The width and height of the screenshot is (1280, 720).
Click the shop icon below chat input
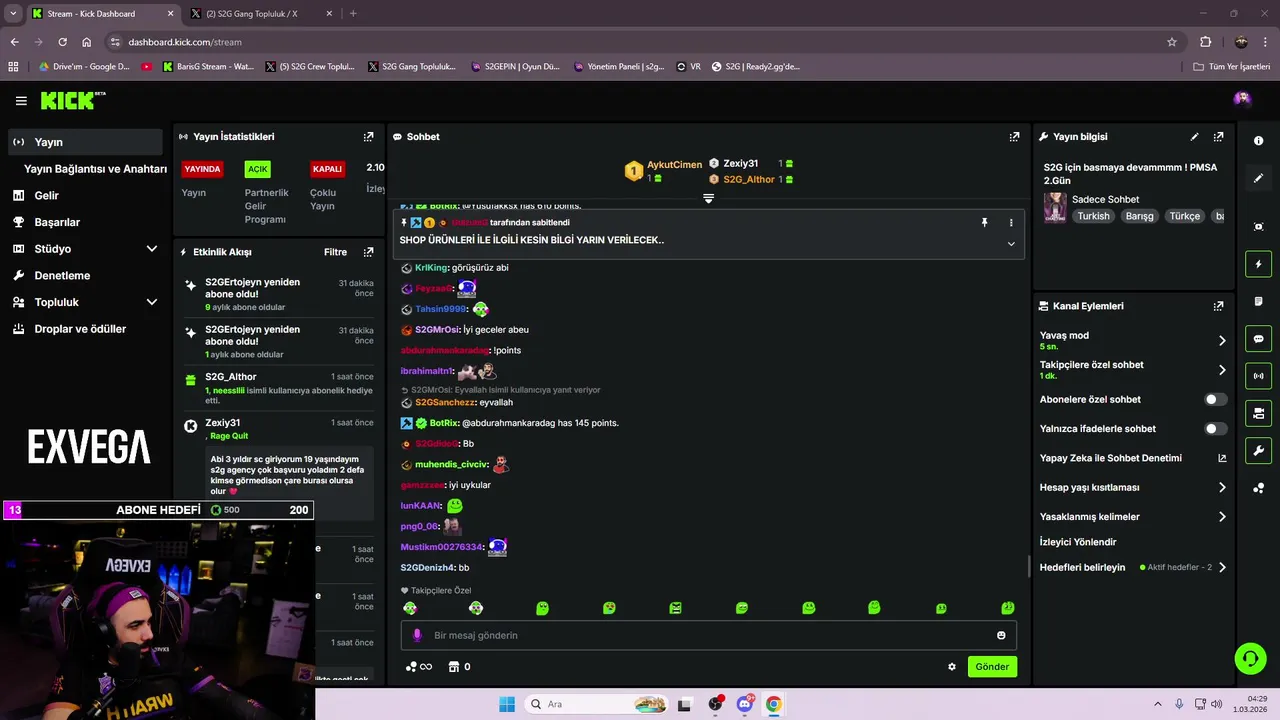(453, 667)
